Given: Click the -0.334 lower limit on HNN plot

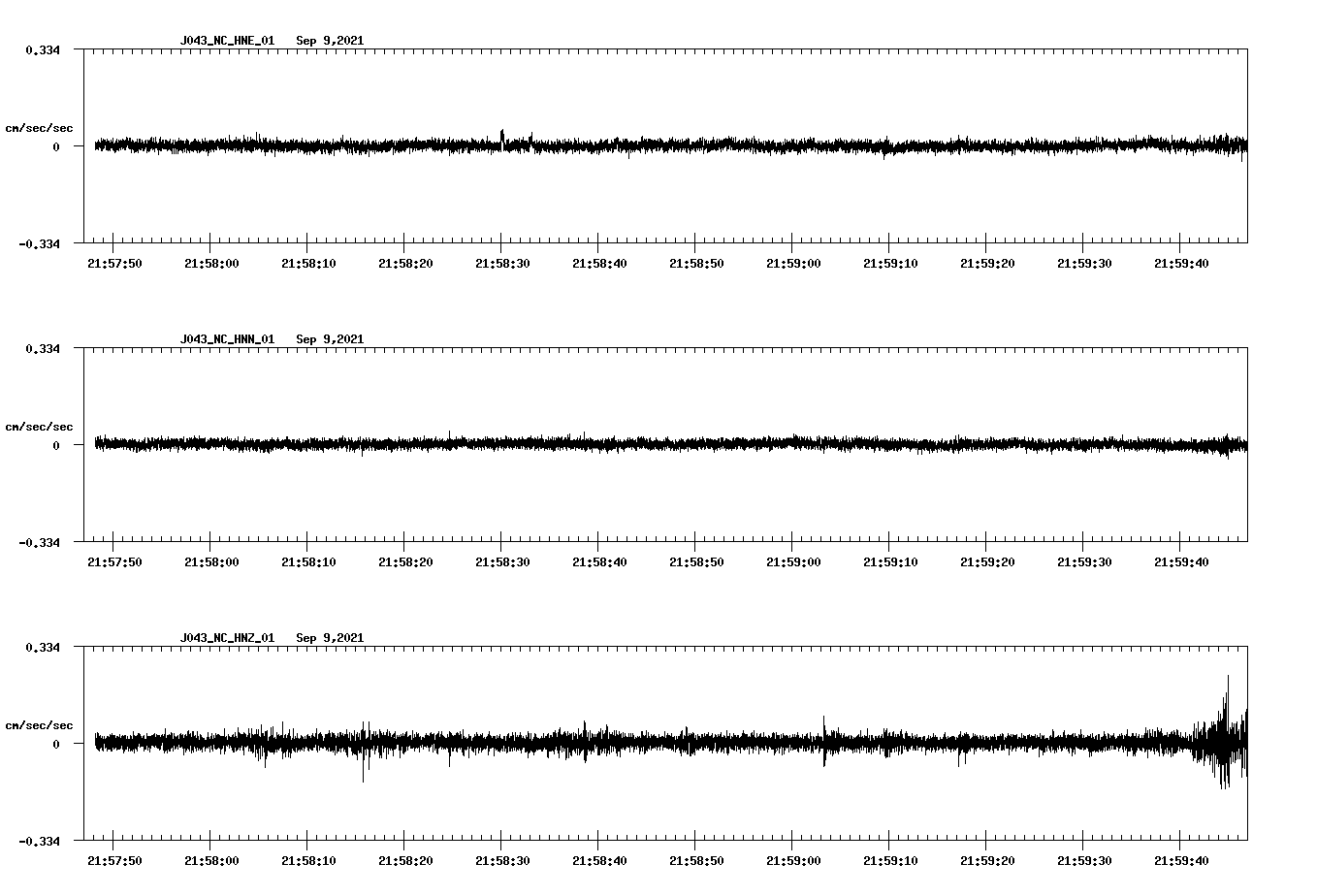Looking at the screenshot, I should pos(40,543).
